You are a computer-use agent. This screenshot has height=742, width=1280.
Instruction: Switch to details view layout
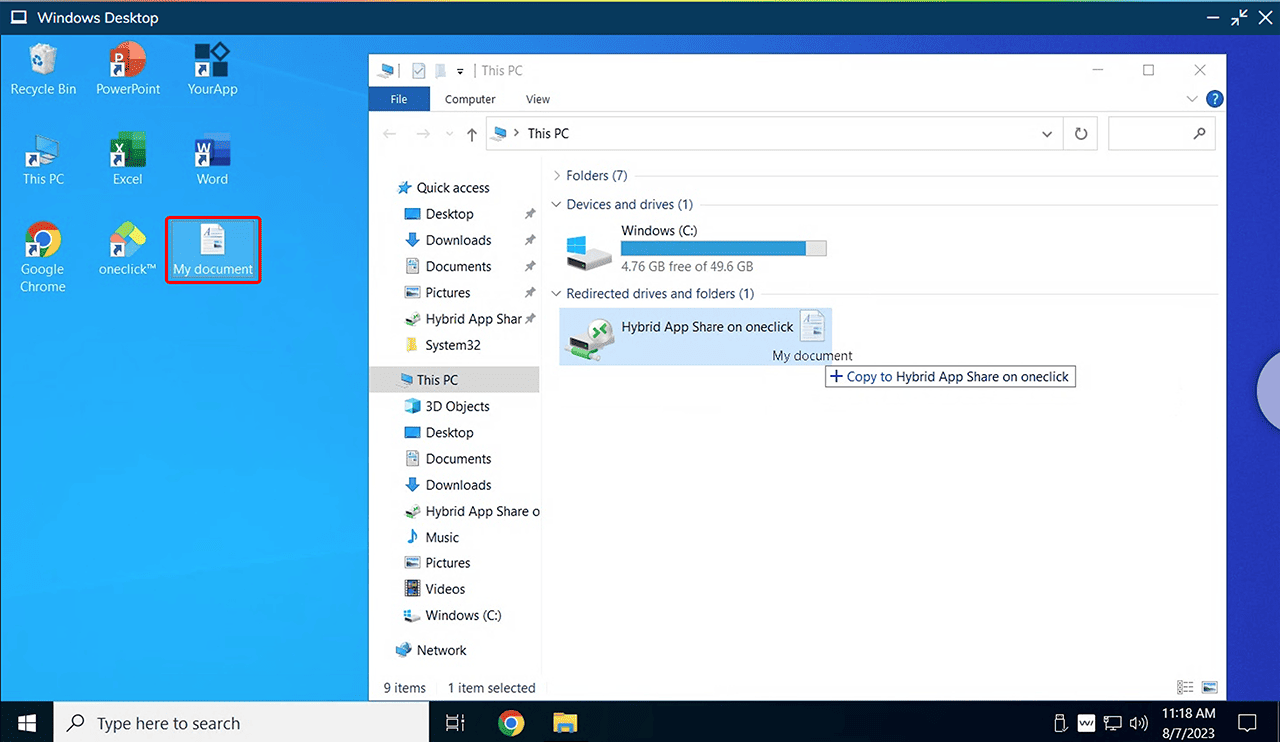1185,687
